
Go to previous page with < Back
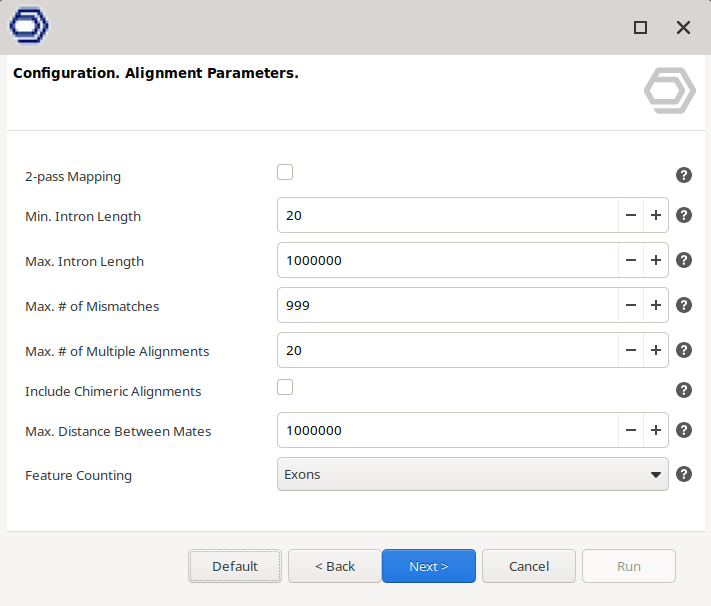click(x=335, y=566)
